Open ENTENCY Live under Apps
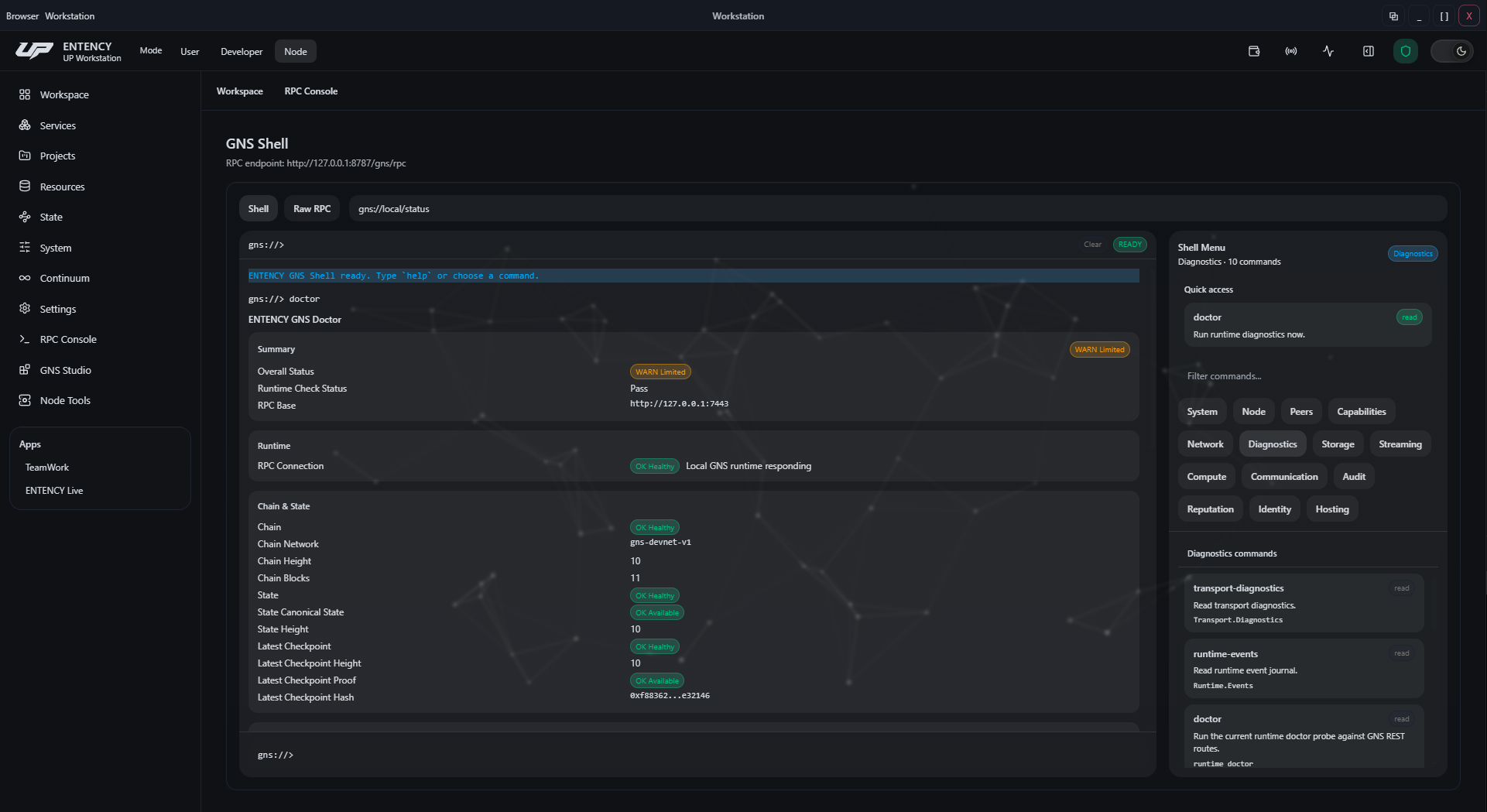The width and height of the screenshot is (1487, 812). point(54,491)
